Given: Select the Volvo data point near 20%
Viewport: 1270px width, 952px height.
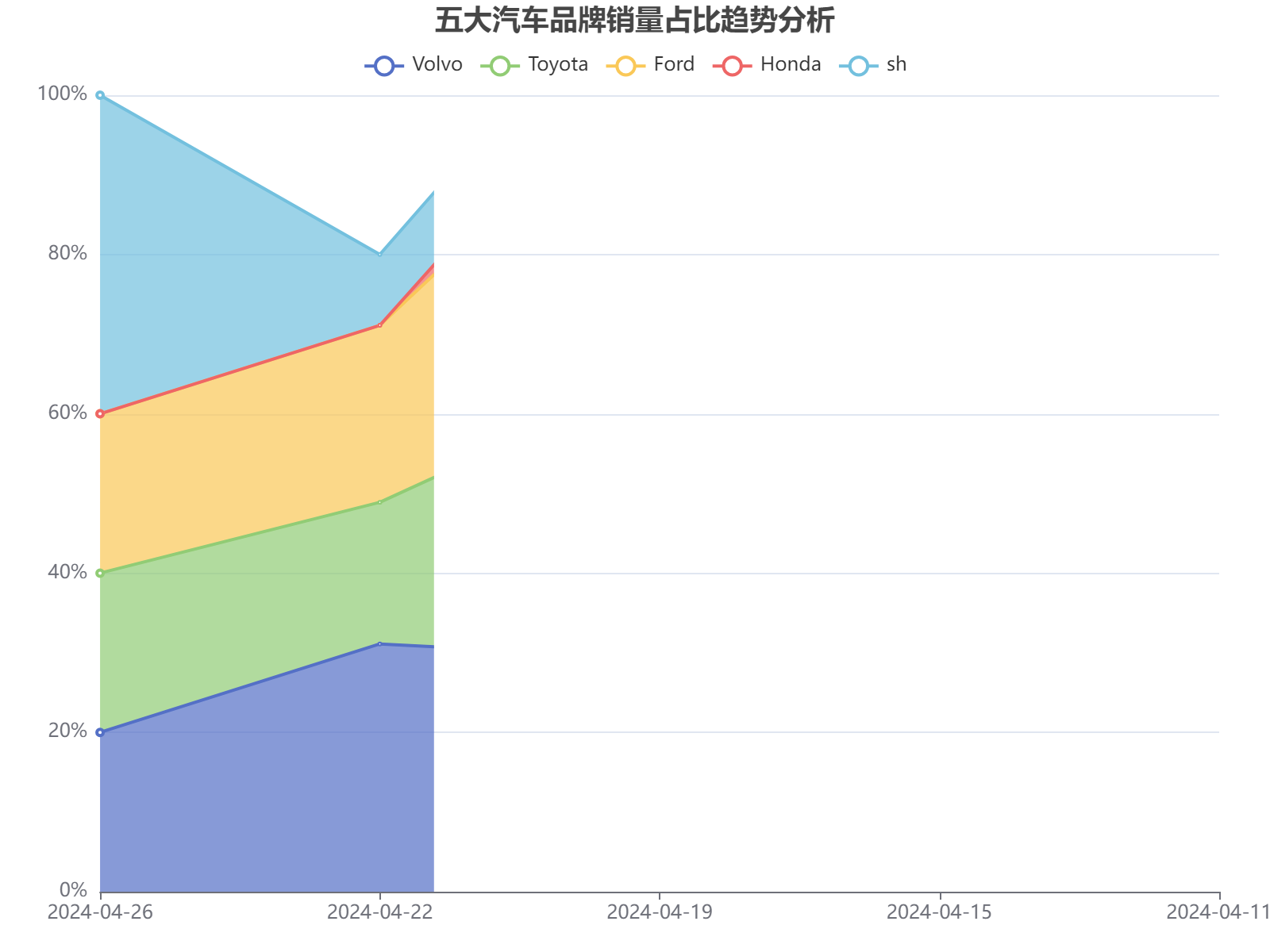Looking at the screenshot, I should click(x=101, y=731).
